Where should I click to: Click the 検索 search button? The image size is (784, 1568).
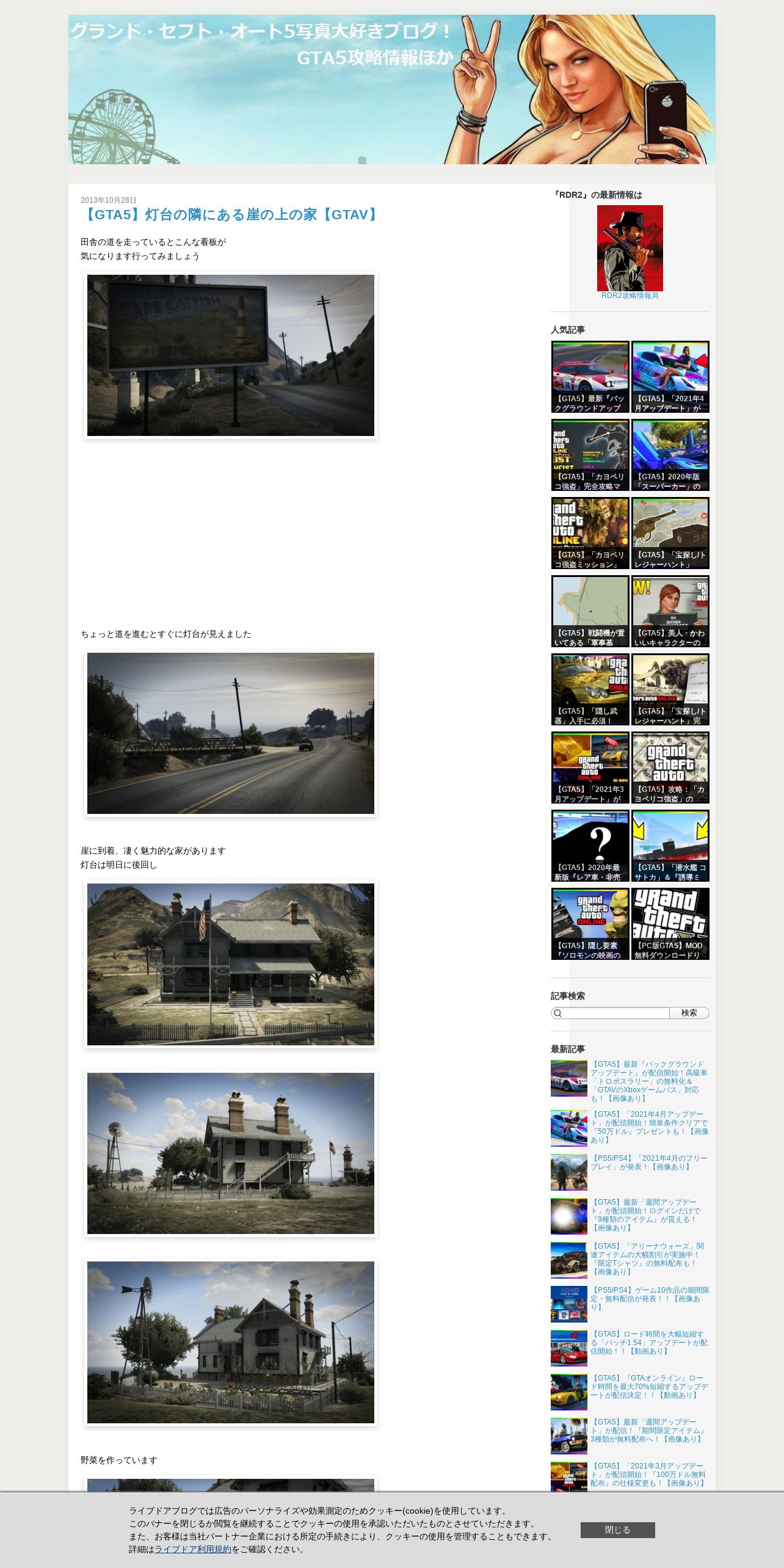(689, 1013)
